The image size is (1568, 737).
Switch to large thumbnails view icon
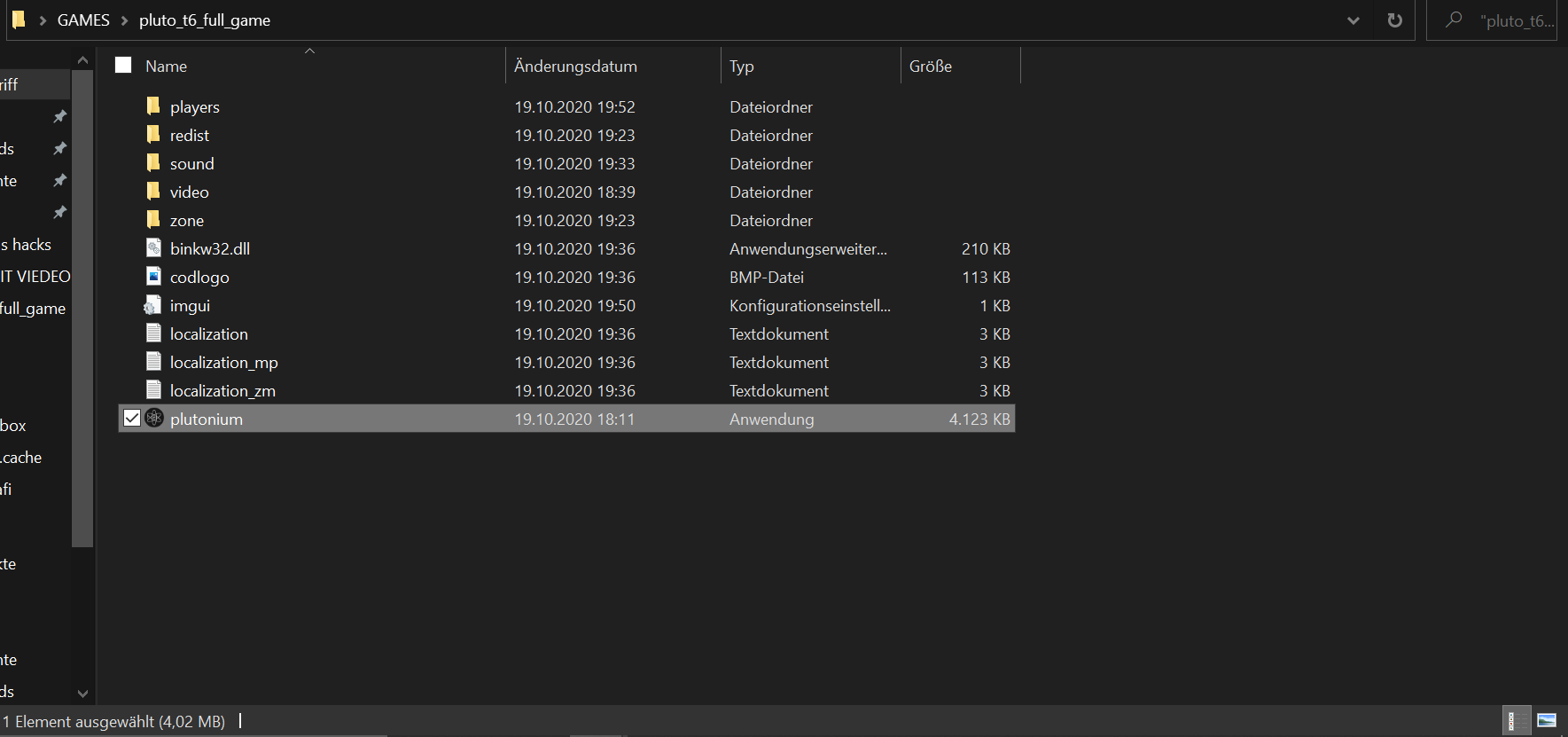tap(1547, 720)
